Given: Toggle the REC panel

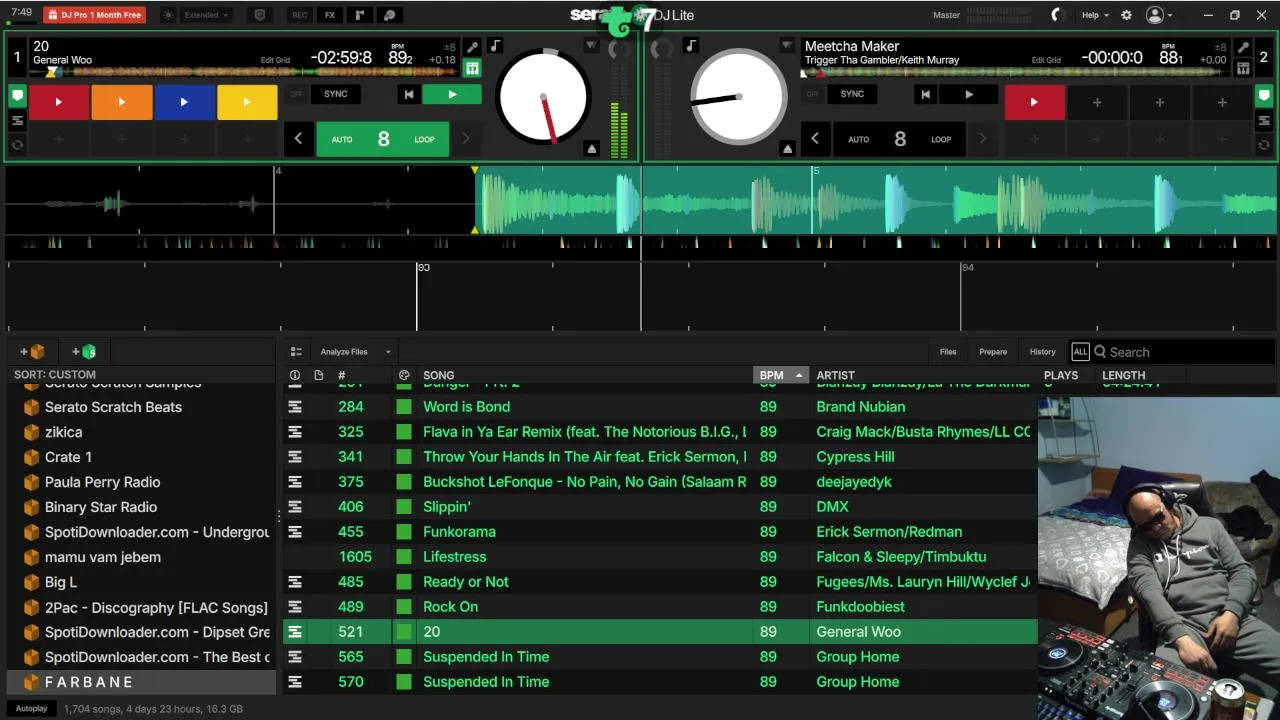Looking at the screenshot, I should pos(299,15).
